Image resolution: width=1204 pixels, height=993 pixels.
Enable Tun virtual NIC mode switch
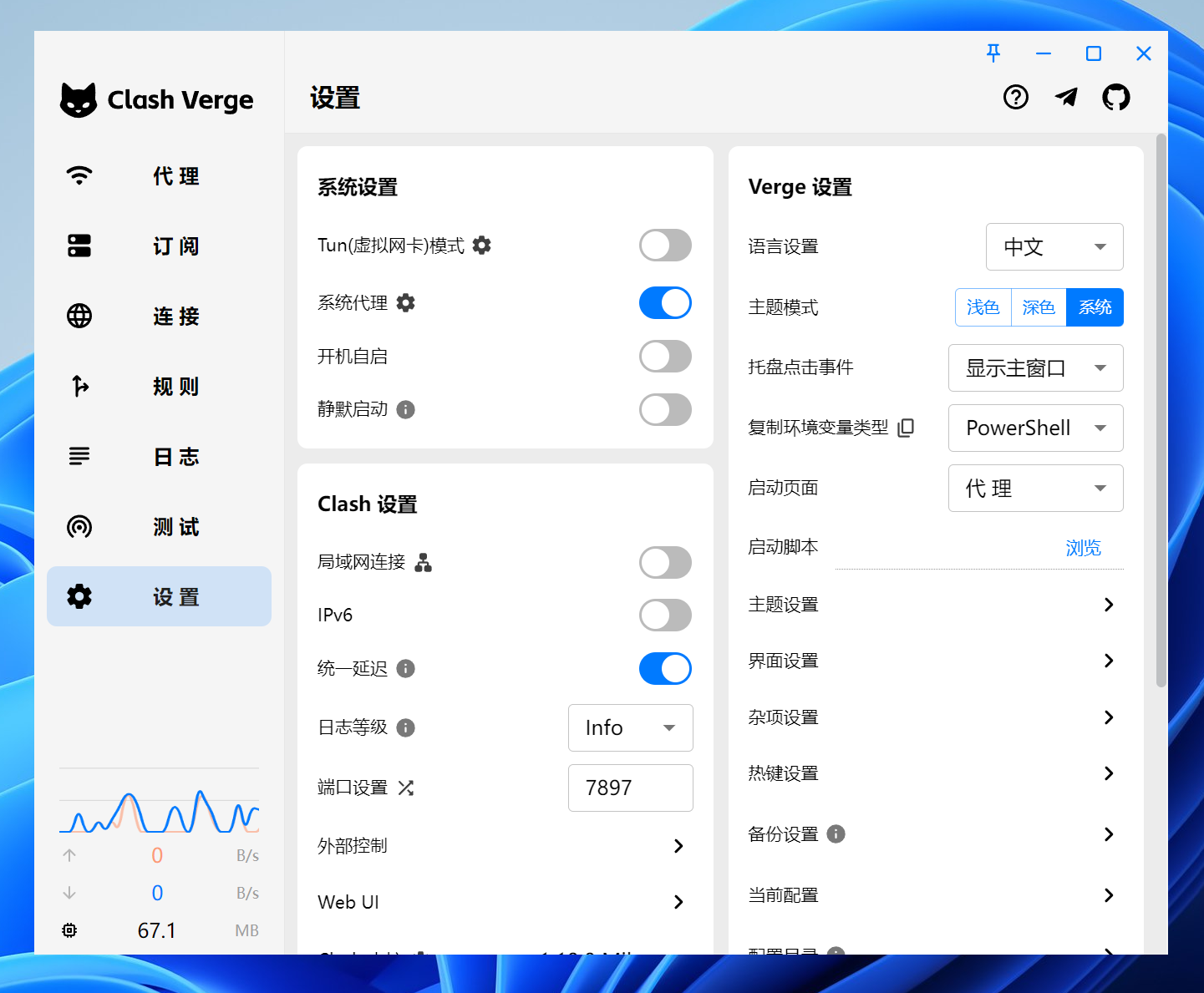(665, 246)
